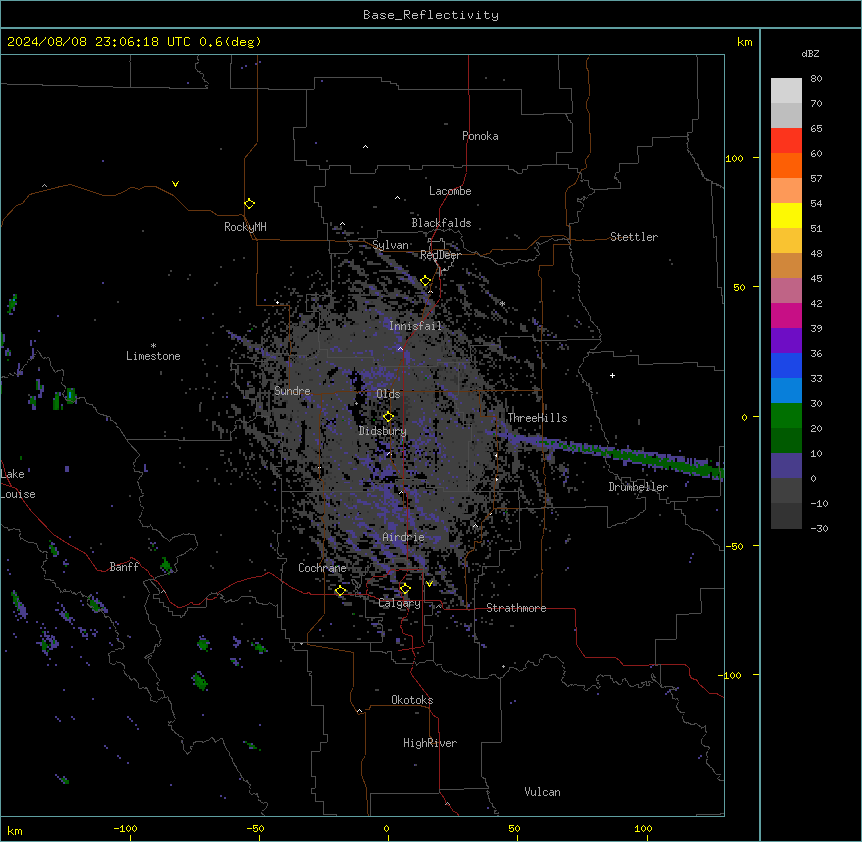Click the Innisfail label
862x842 pixels.
point(415,326)
